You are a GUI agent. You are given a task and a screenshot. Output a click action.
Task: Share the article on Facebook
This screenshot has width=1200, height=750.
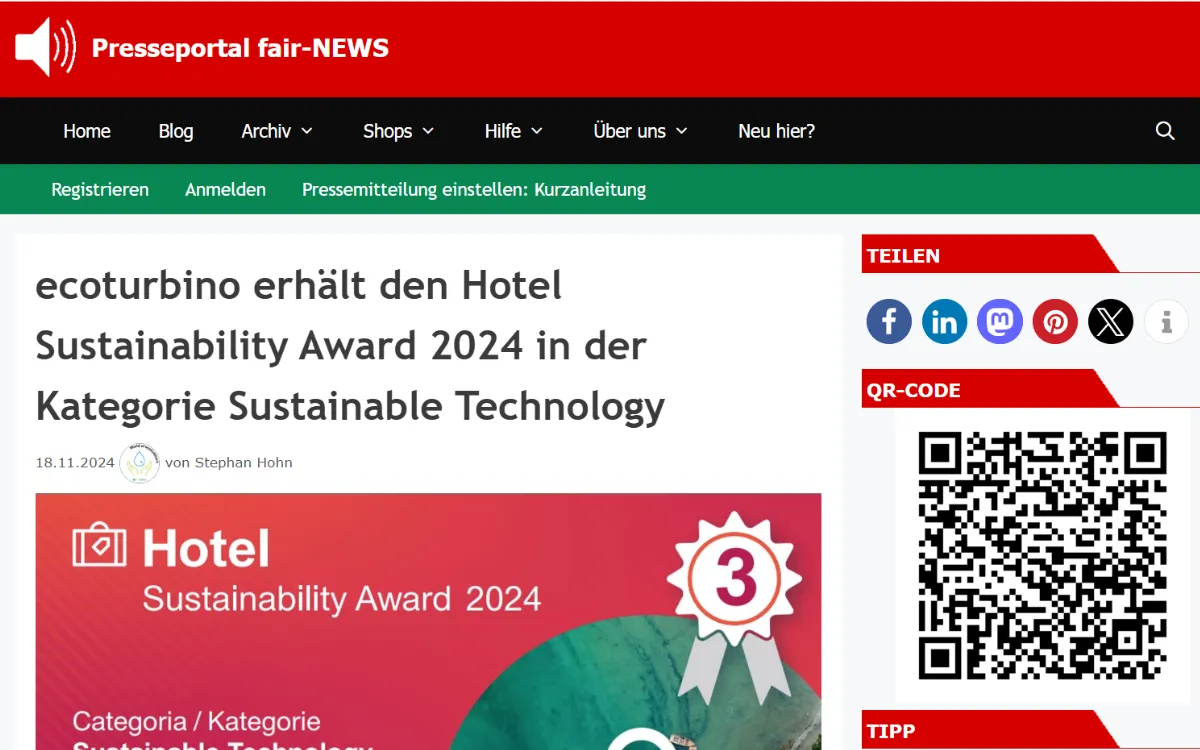point(888,321)
